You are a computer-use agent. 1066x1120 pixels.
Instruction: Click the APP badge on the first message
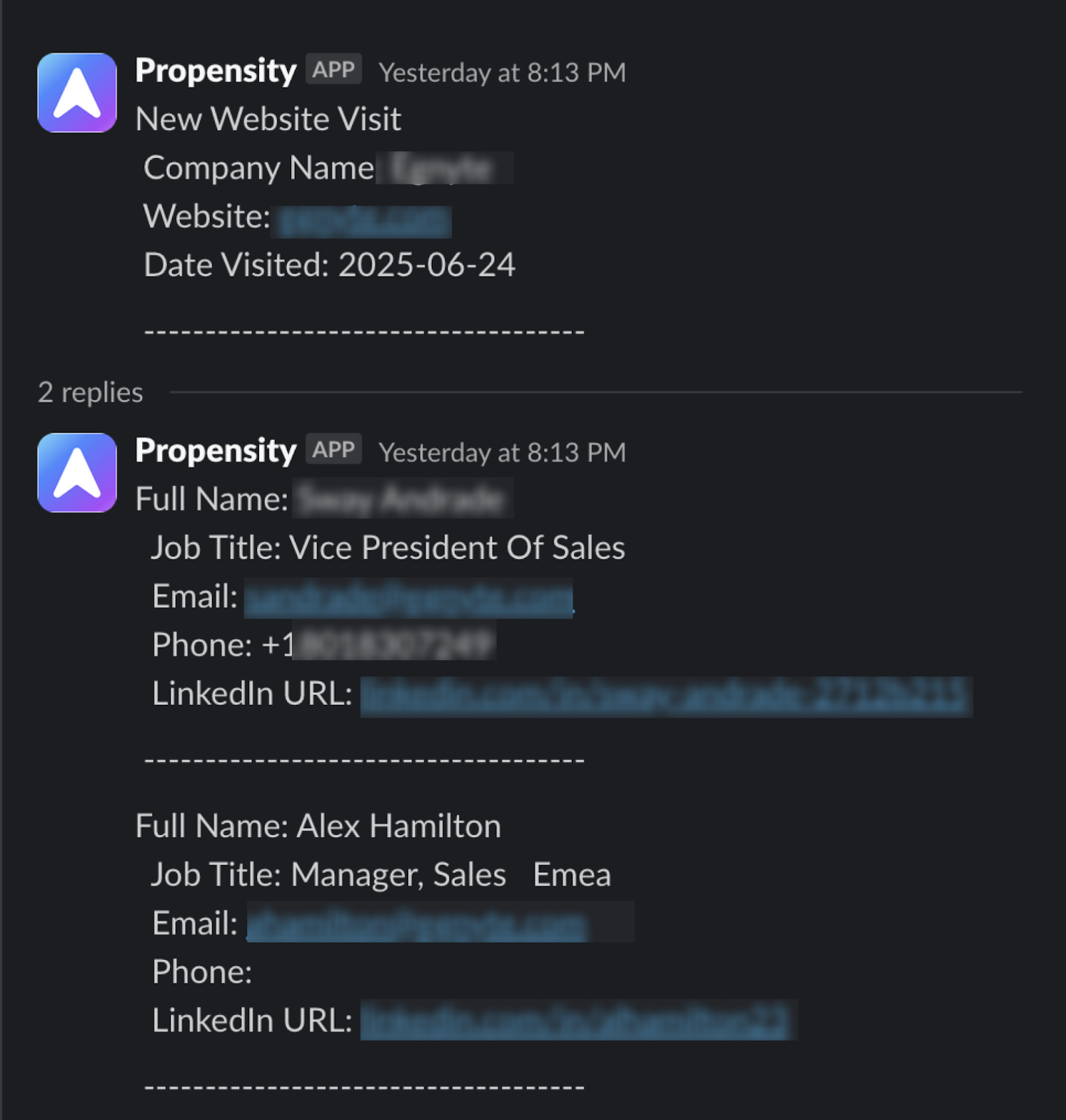(333, 69)
